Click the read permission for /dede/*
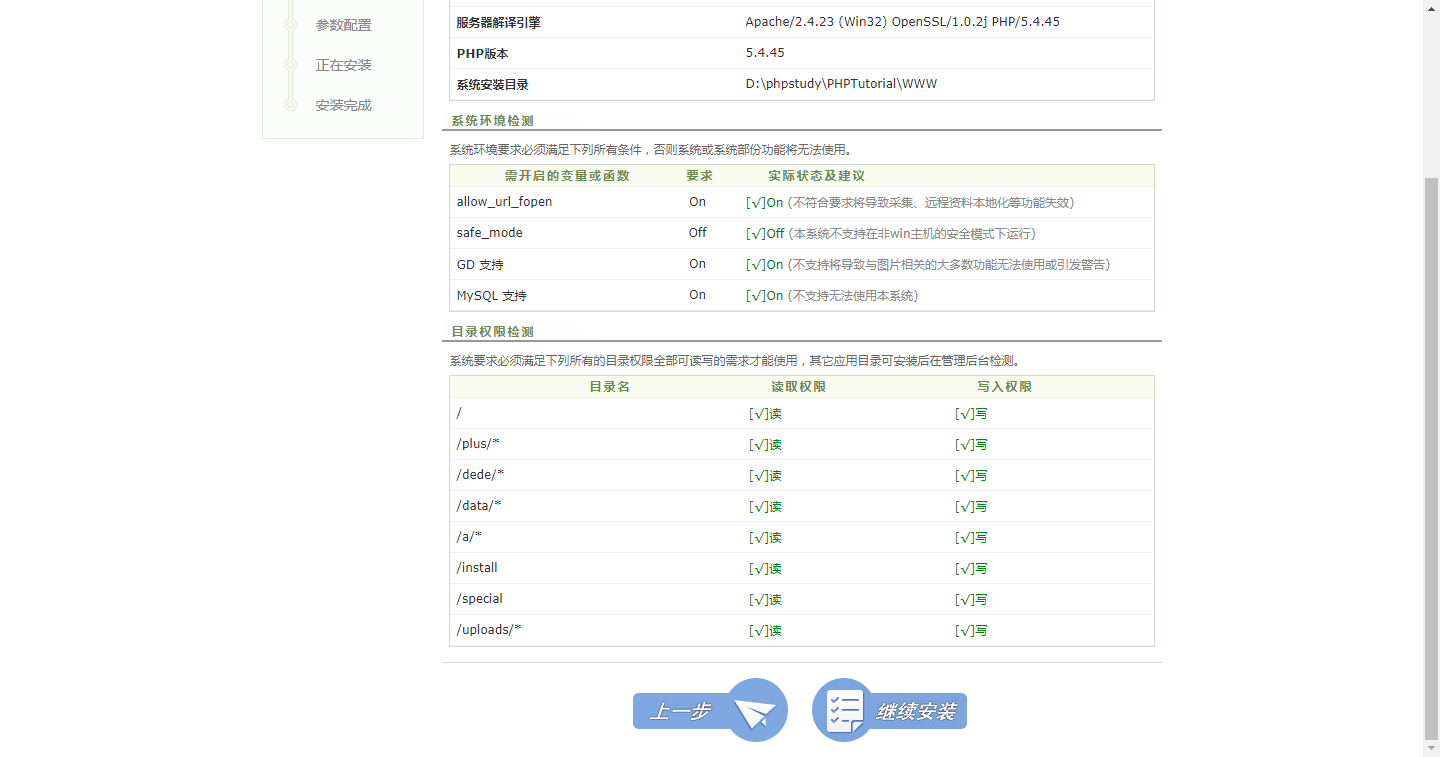 pyautogui.click(x=765, y=475)
